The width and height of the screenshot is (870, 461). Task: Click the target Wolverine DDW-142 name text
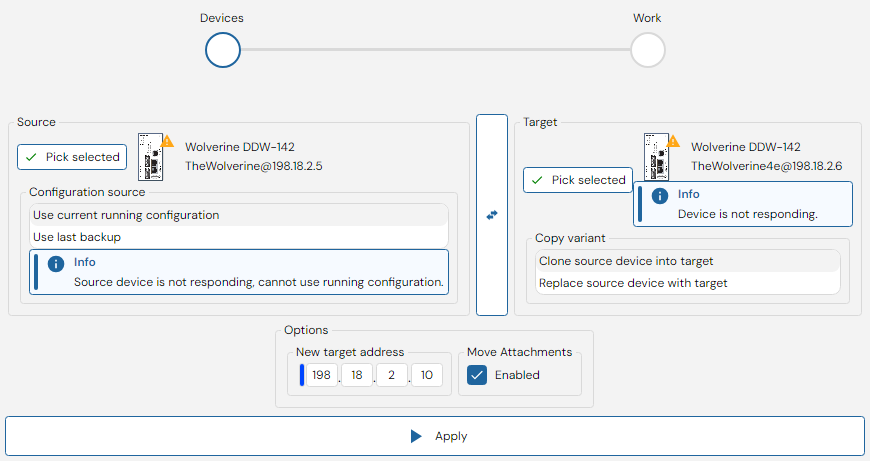pos(746,147)
